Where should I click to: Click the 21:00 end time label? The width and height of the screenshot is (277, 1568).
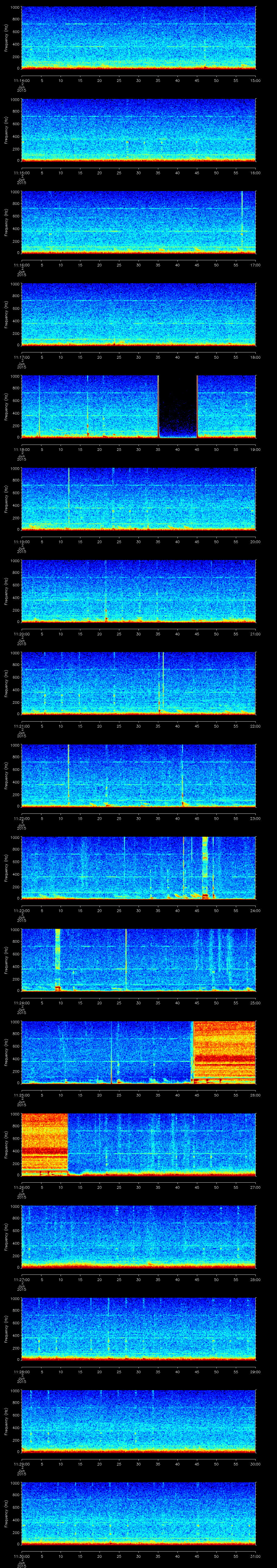click(255, 634)
